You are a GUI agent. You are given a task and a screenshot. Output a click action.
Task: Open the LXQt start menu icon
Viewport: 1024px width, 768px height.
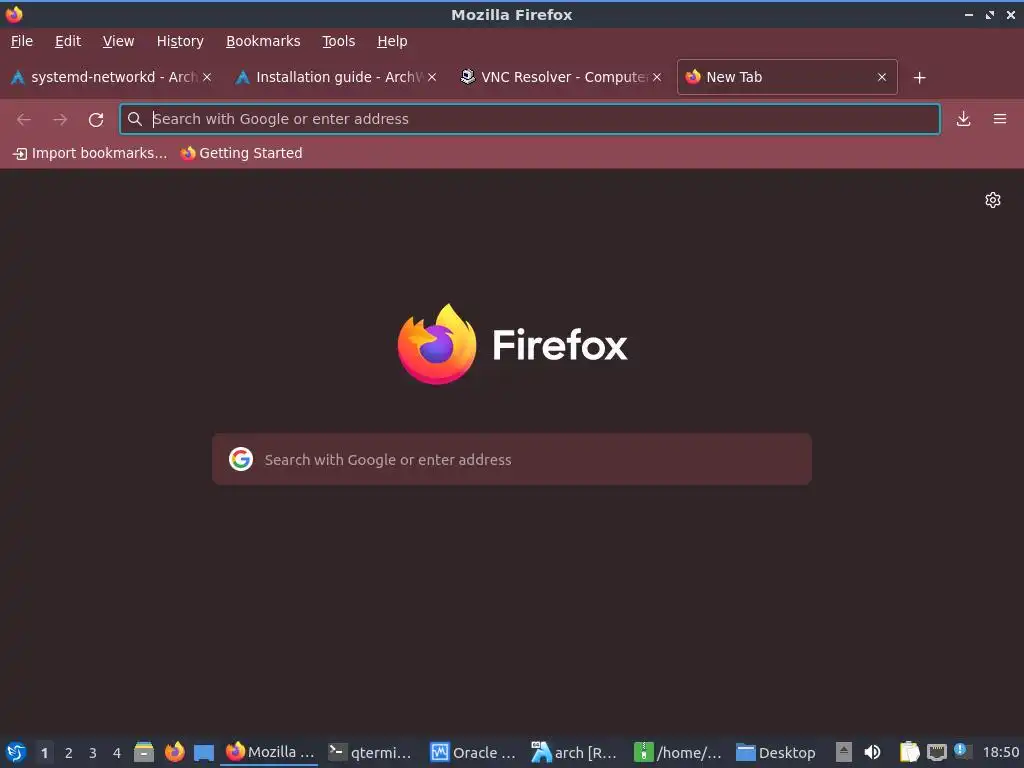click(x=16, y=752)
